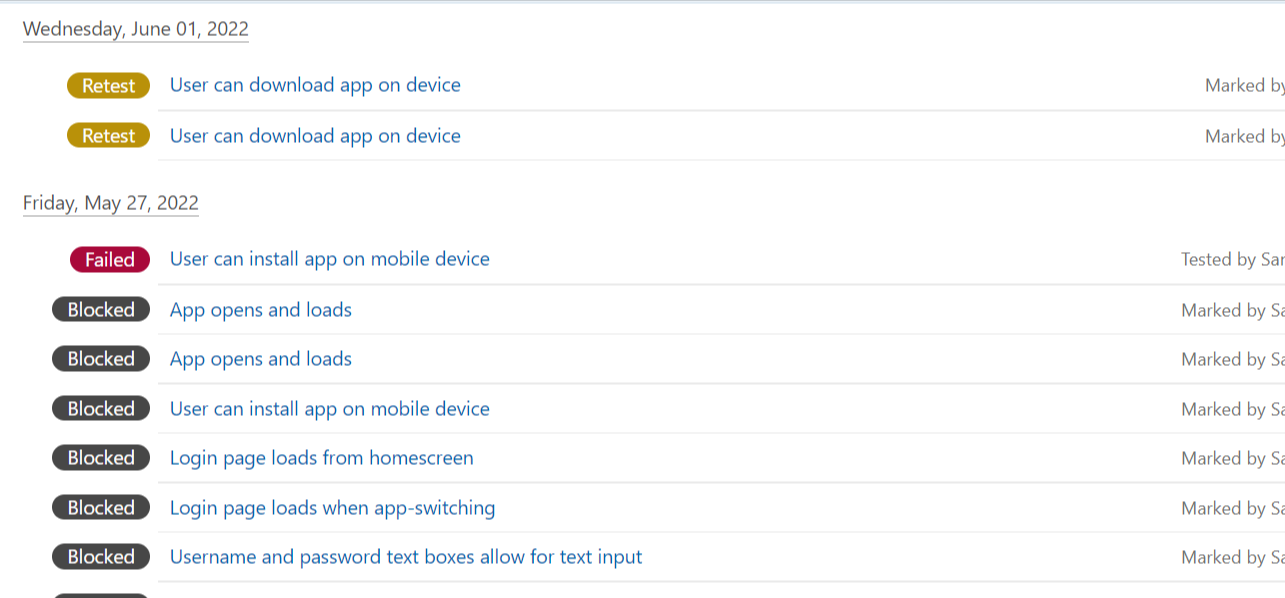Open the second "User can download app on device" link

coord(315,136)
